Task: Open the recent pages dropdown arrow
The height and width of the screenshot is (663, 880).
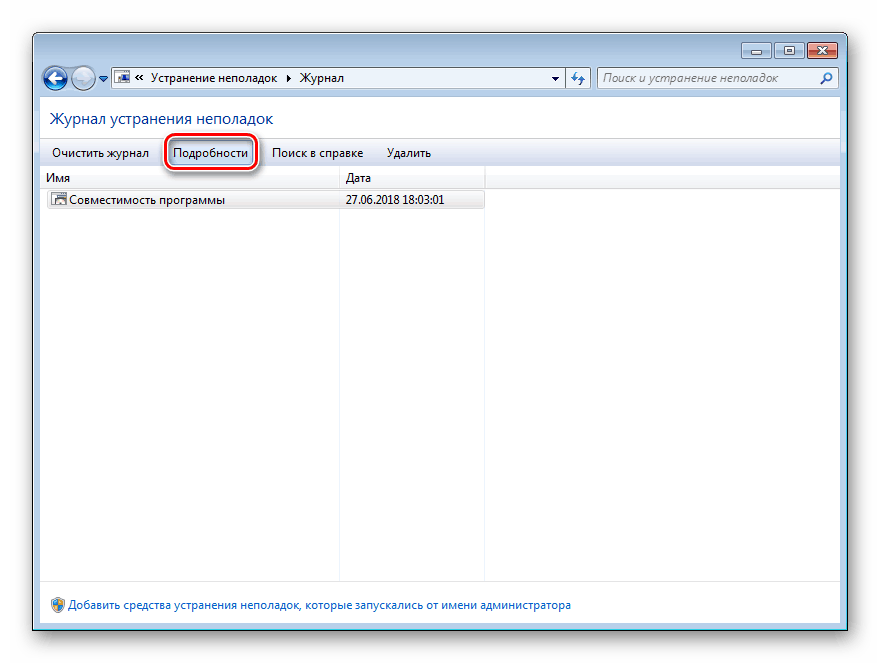Action: coord(103,79)
